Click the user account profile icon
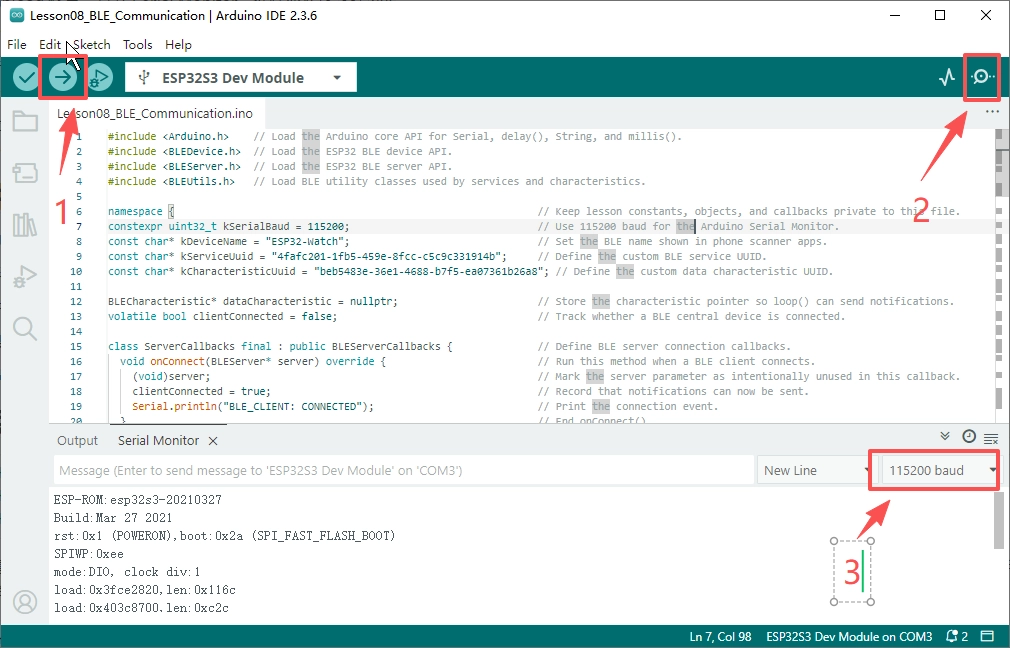This screenshot has width=1010, height=648. point(25,602)
